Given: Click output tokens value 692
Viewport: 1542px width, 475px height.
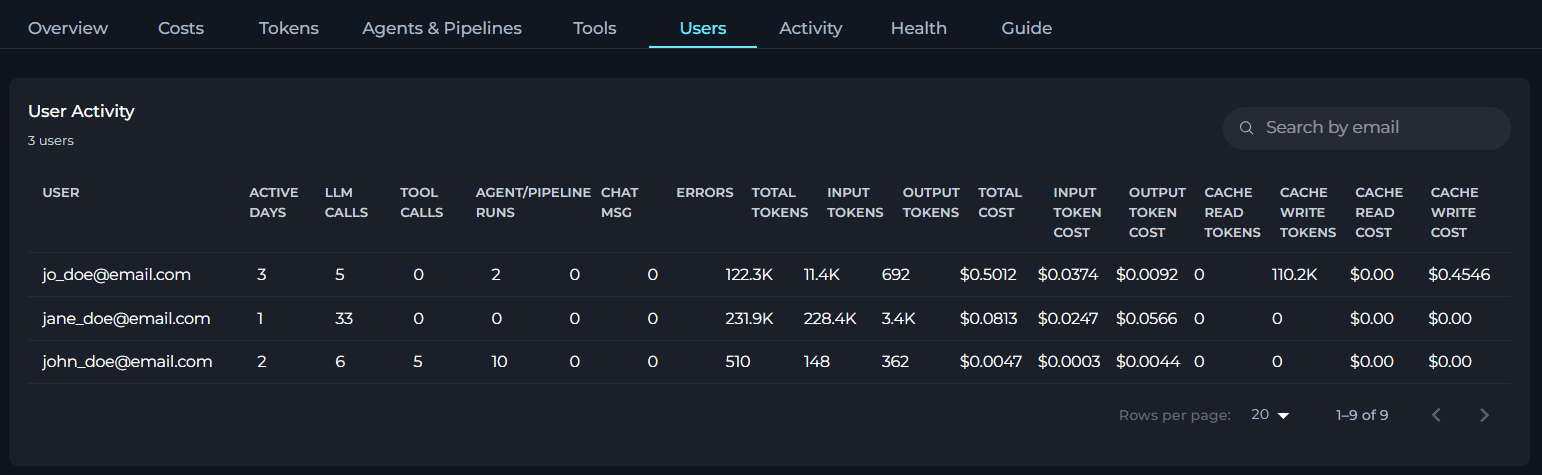Looking at the screenshot, I should click(895, 274).
